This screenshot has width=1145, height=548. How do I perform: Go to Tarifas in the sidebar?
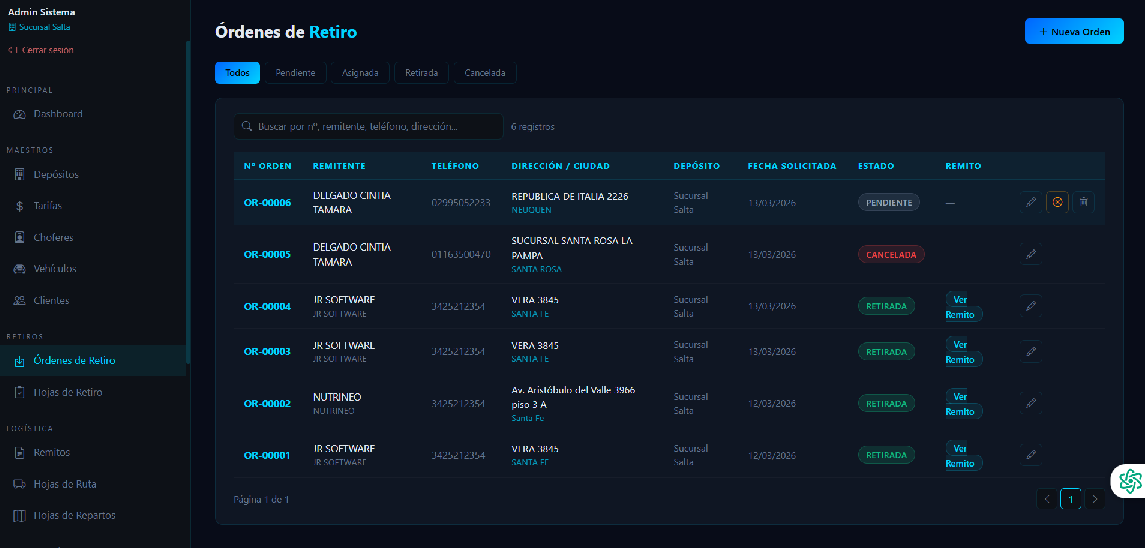point(47,206)
